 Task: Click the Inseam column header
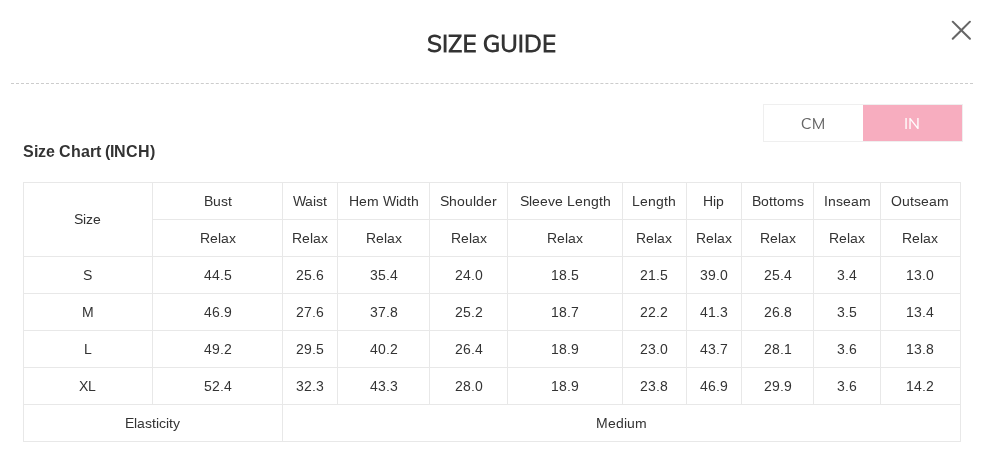(x=847, y=201)
